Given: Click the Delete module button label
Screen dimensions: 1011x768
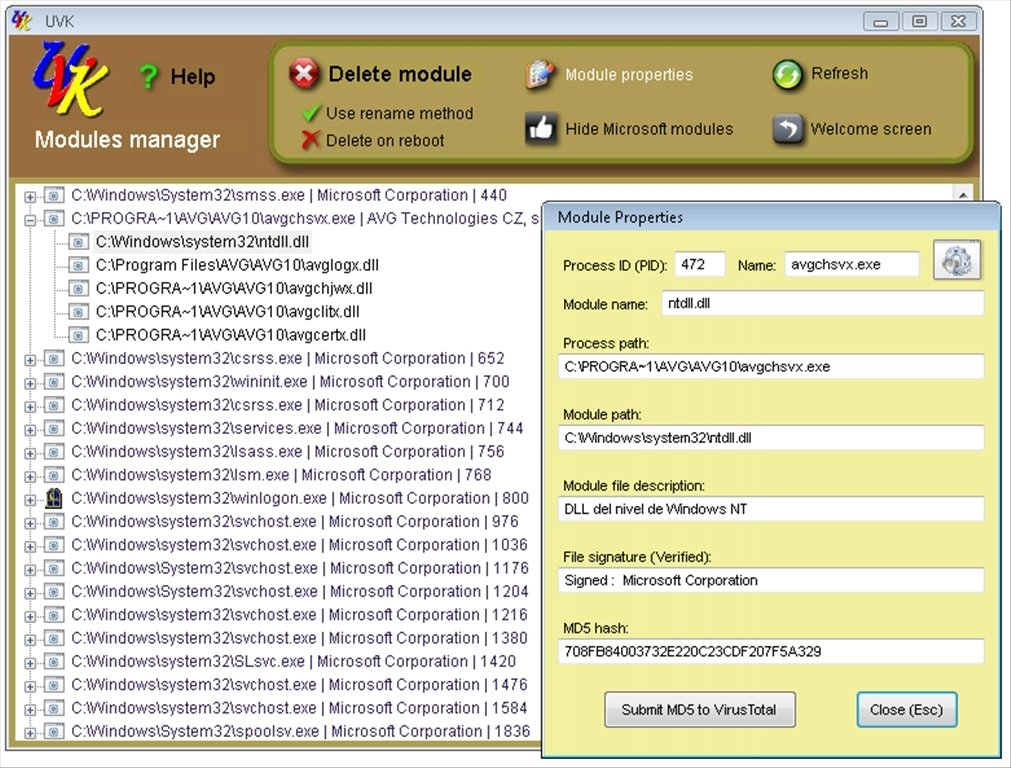Looking at the screenshot, I should coord(400,74).
